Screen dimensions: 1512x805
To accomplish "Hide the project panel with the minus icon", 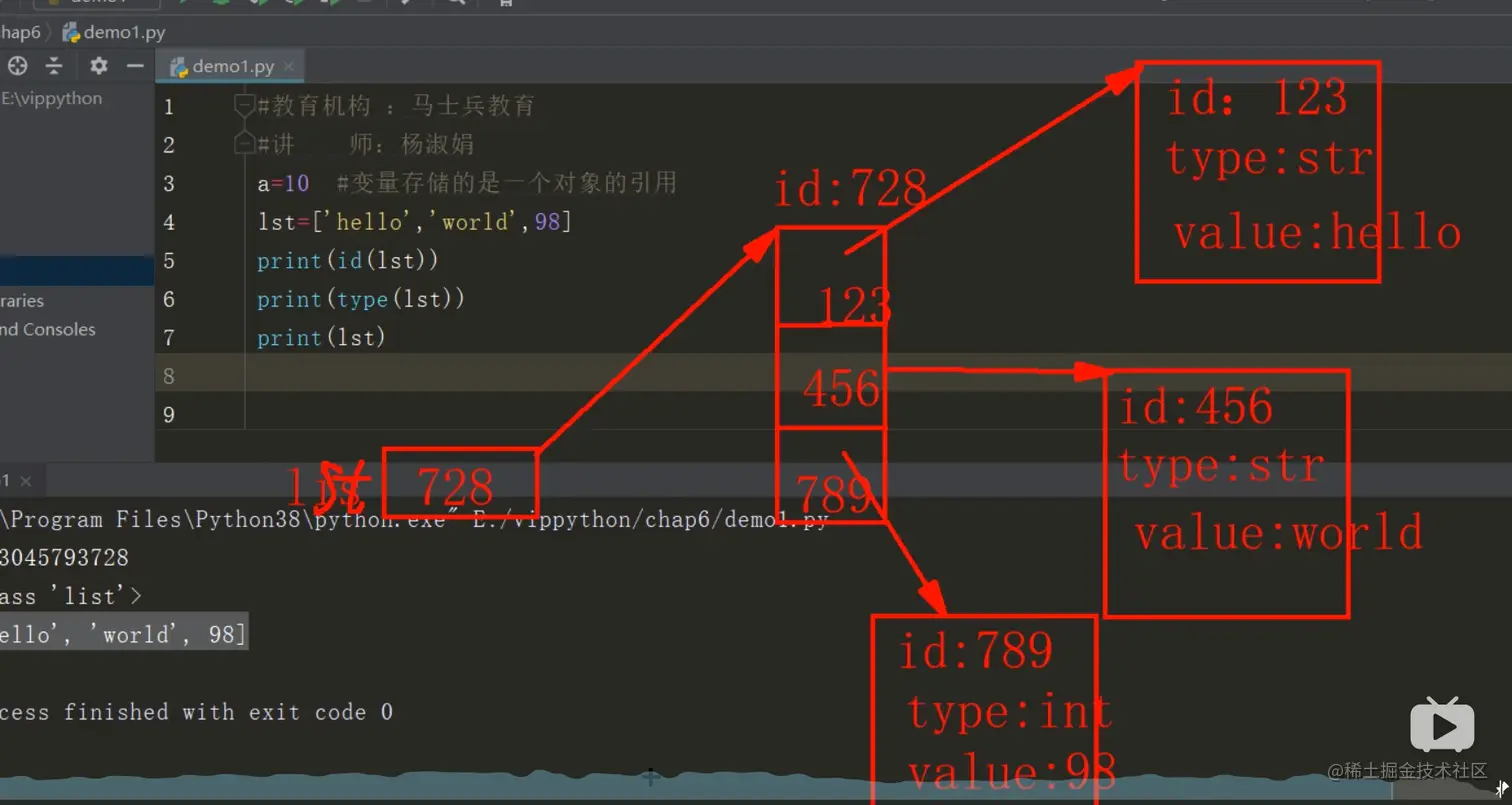I will pyautogui.click(x=135, y=66).
